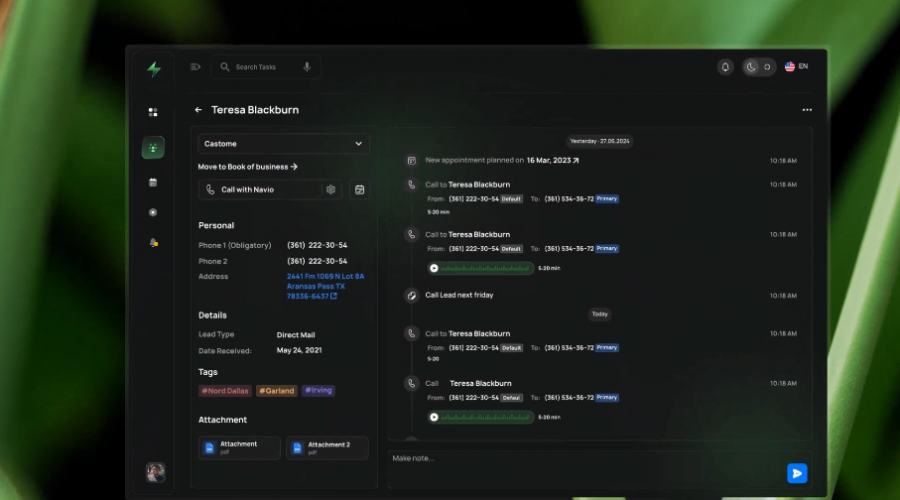
Task: Click the note icon beside Call Lead next friday
Action: tap(412, 296)
